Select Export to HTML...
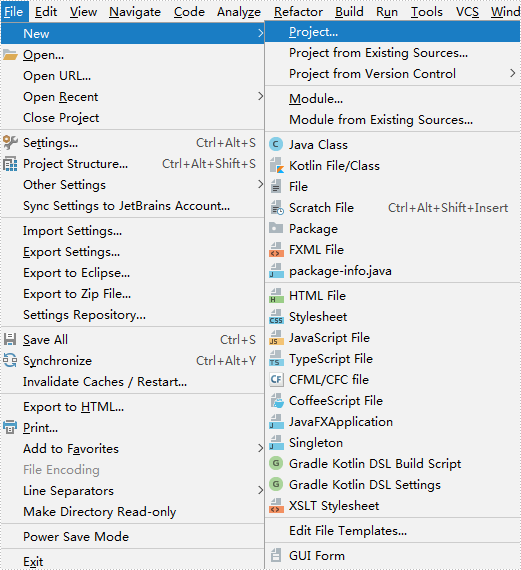This screenshot has width=521, height=570. (132, 407)
